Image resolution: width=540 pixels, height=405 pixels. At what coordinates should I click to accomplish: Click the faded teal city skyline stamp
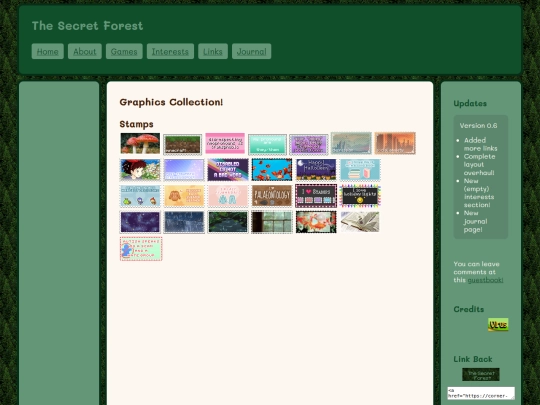click(351, 143)
